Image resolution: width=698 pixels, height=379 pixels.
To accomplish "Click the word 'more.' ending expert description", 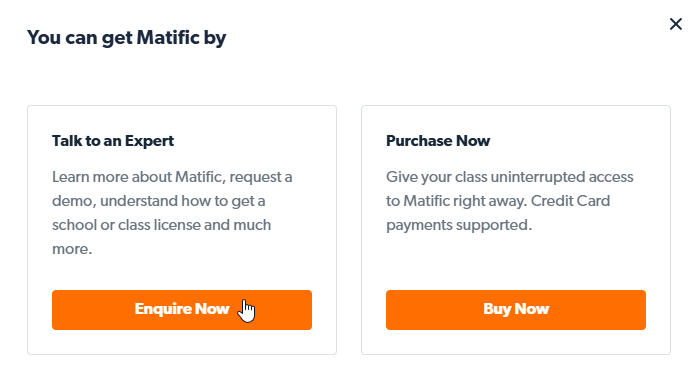I will coord(72,249).
